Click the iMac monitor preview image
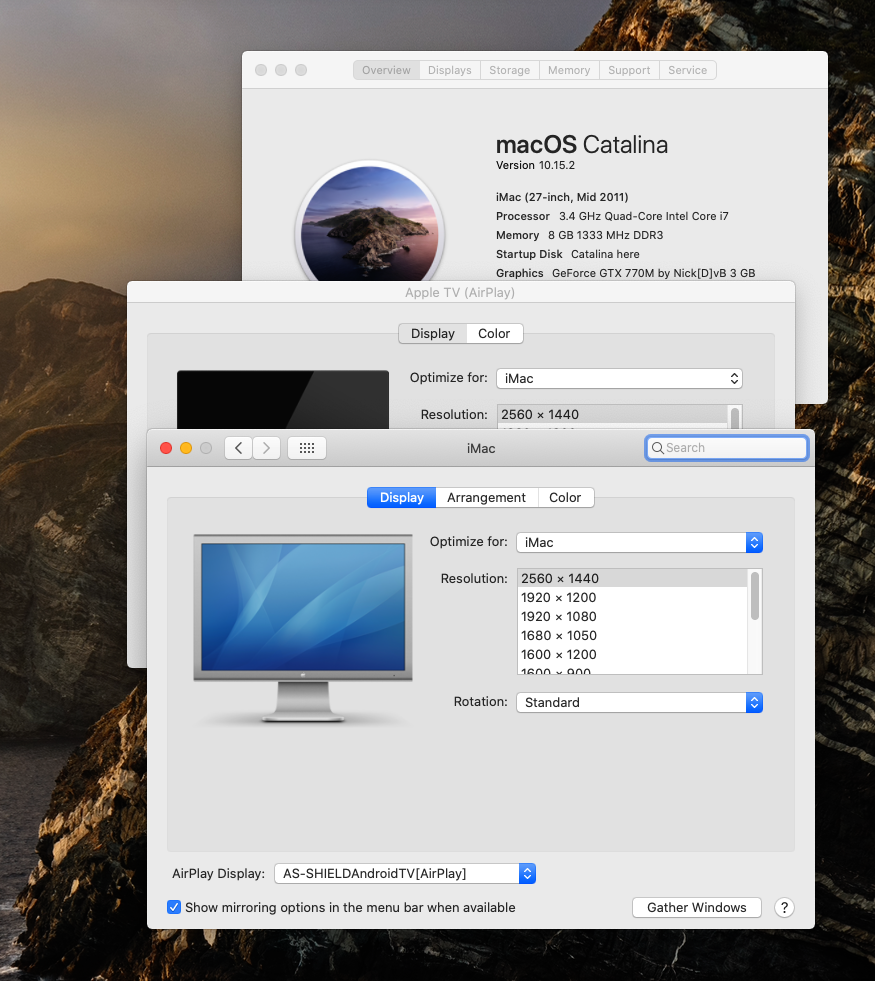The image size is (875, 981). [x=303, y=628]
